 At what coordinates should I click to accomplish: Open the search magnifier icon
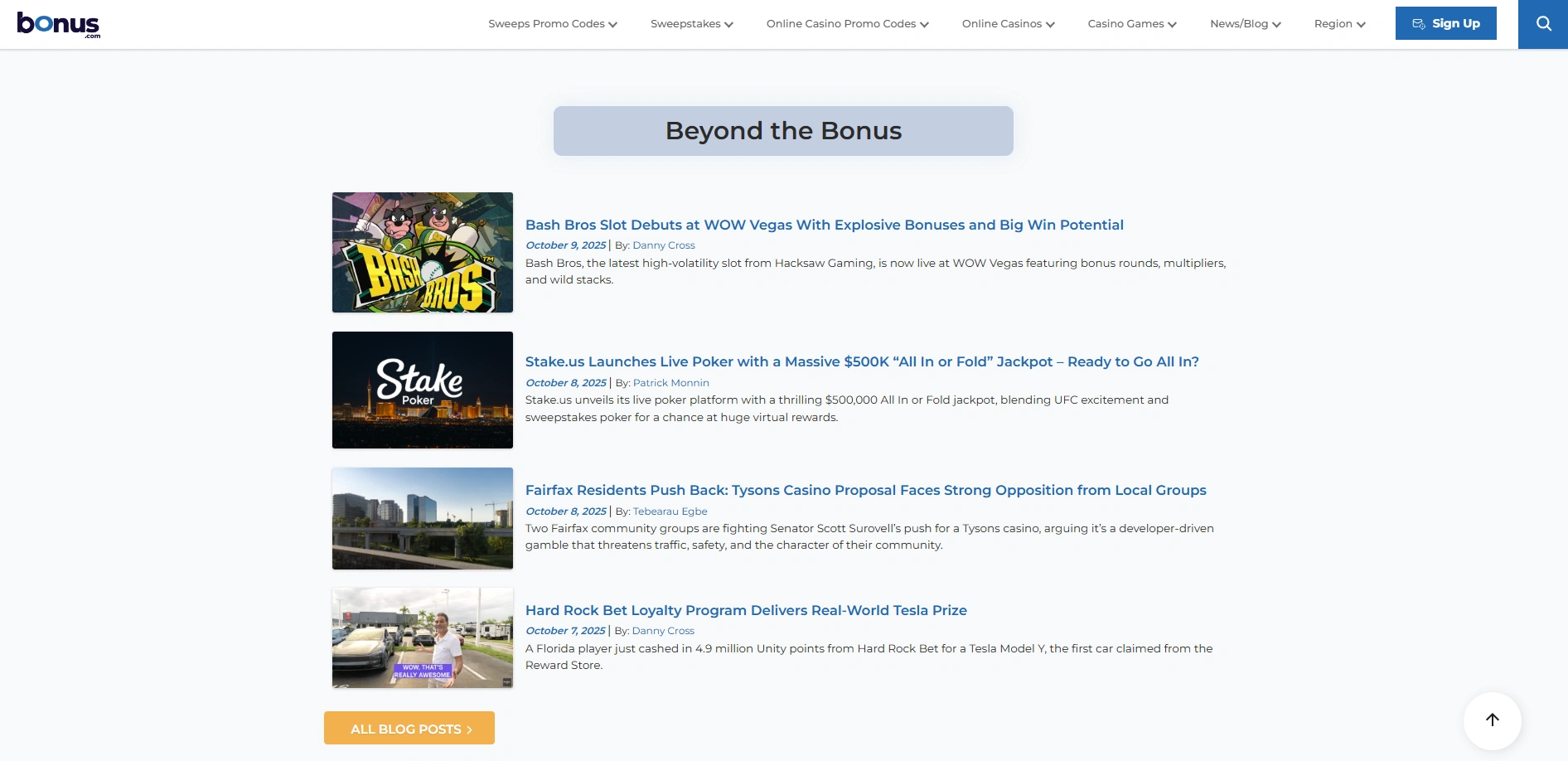(1543, 24)
